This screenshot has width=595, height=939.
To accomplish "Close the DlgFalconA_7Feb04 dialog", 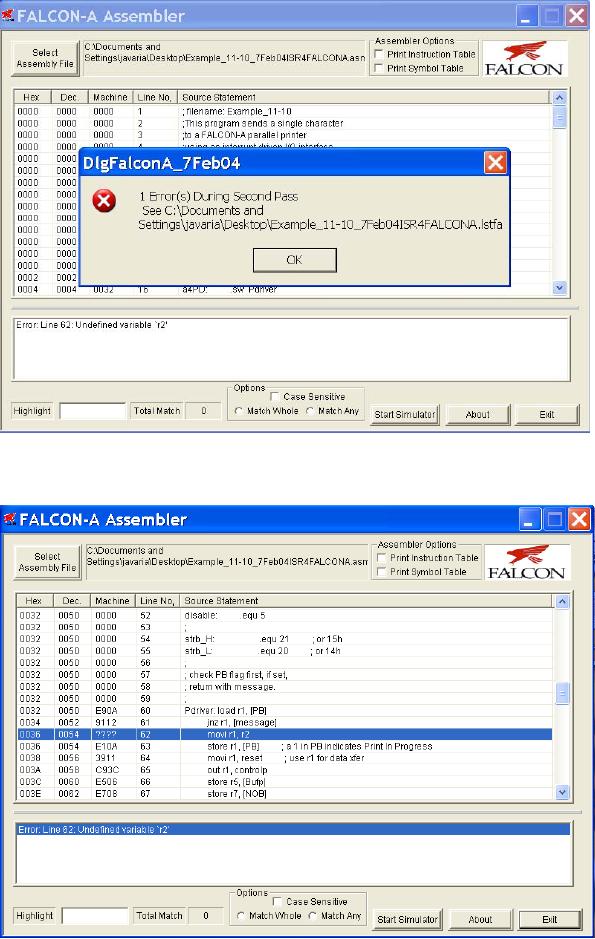I will point(496,162).
